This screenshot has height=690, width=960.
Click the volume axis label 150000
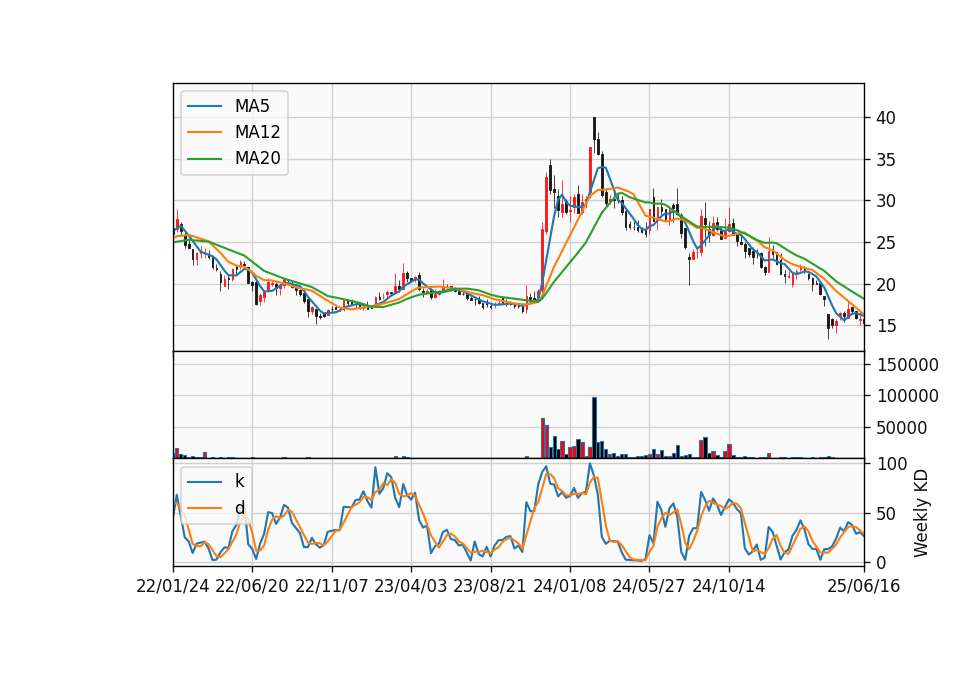click(x=908, y=365)
